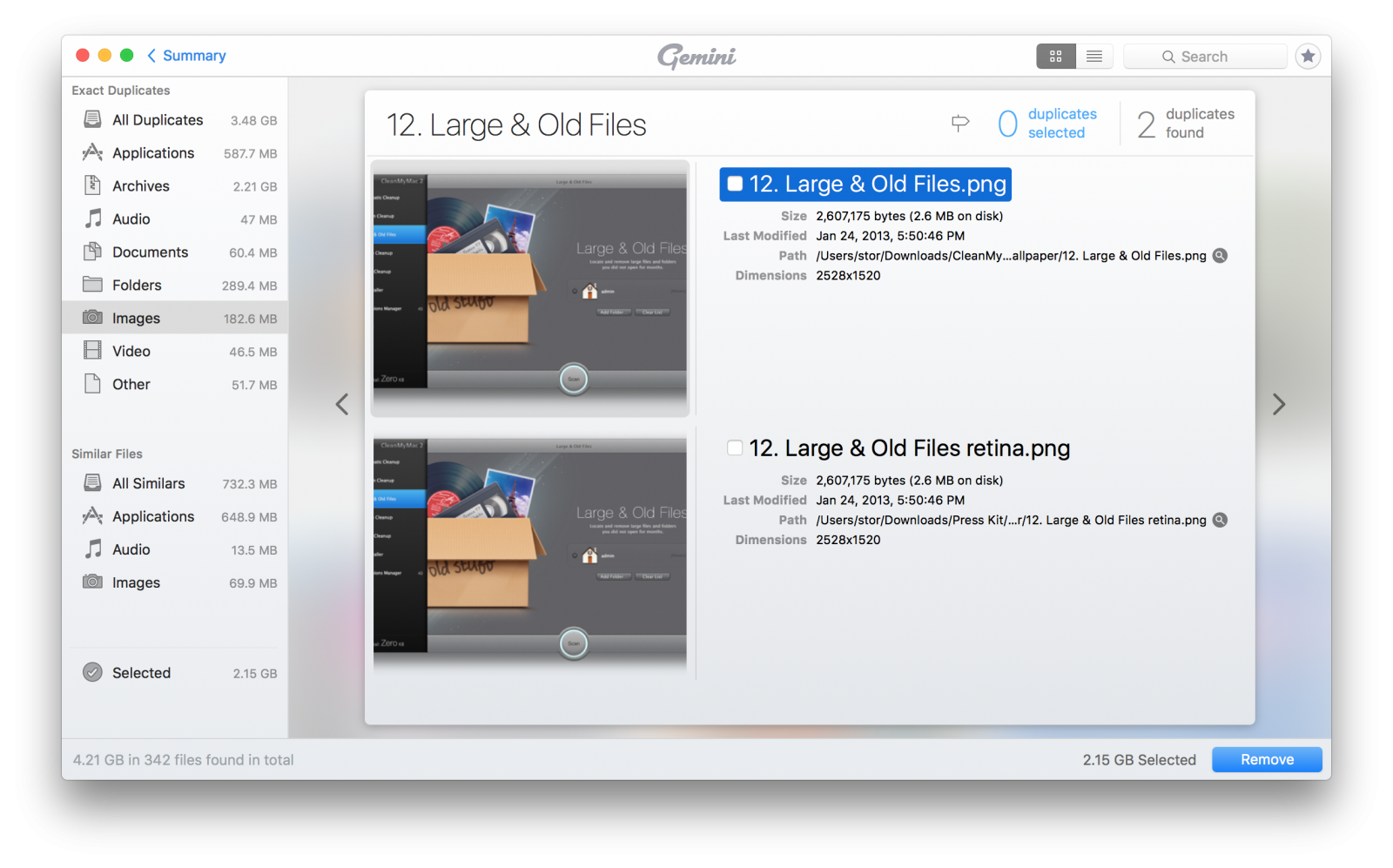Open Folders category
This screenshot has height=868, width=1393.
175,286
